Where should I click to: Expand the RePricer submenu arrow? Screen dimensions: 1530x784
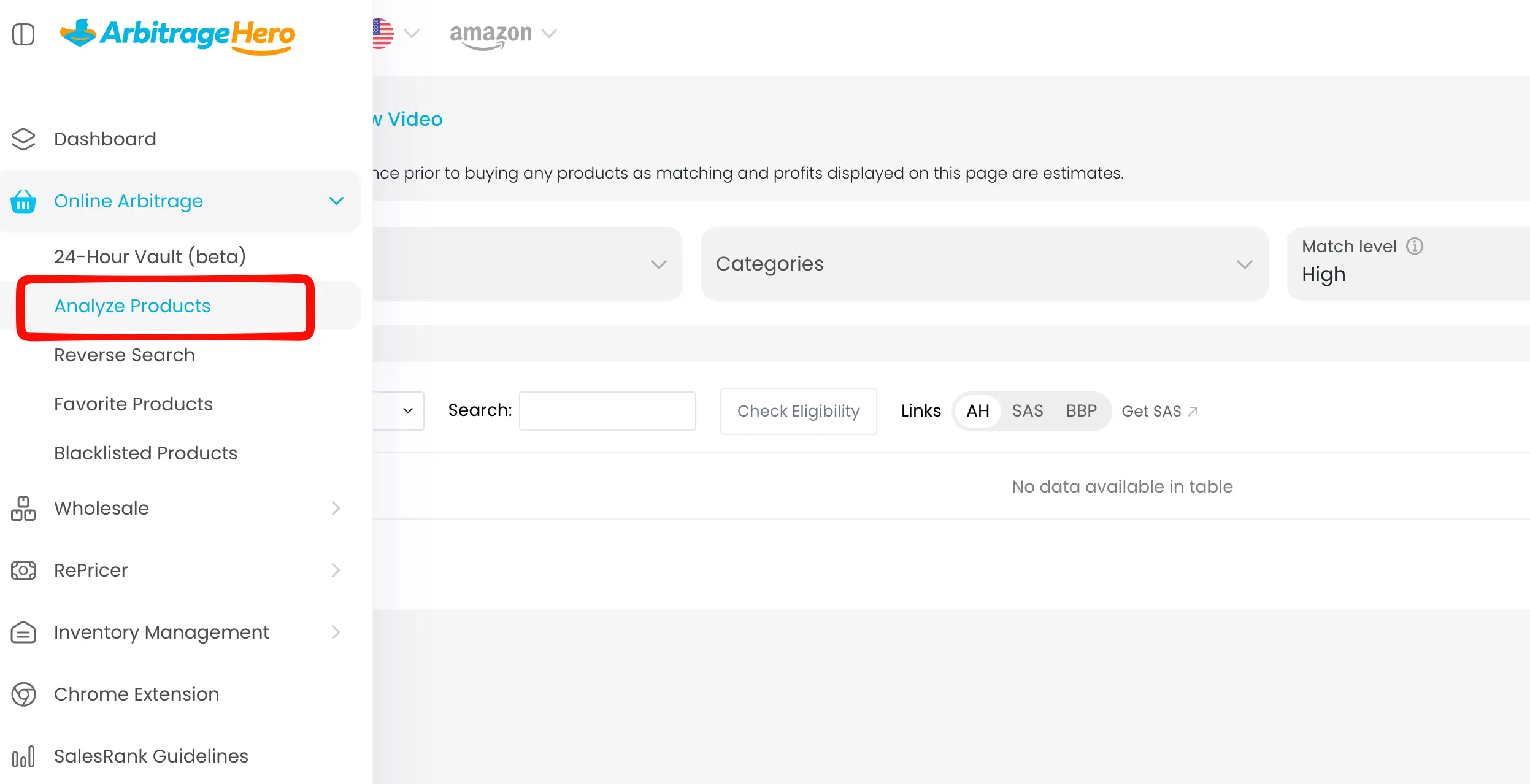click(x=336, y=570)
